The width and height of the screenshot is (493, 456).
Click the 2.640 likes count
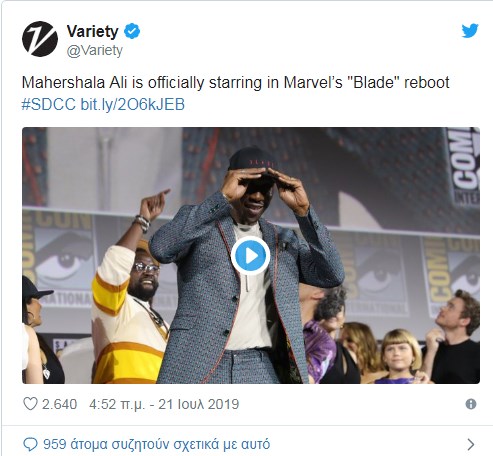59,404
